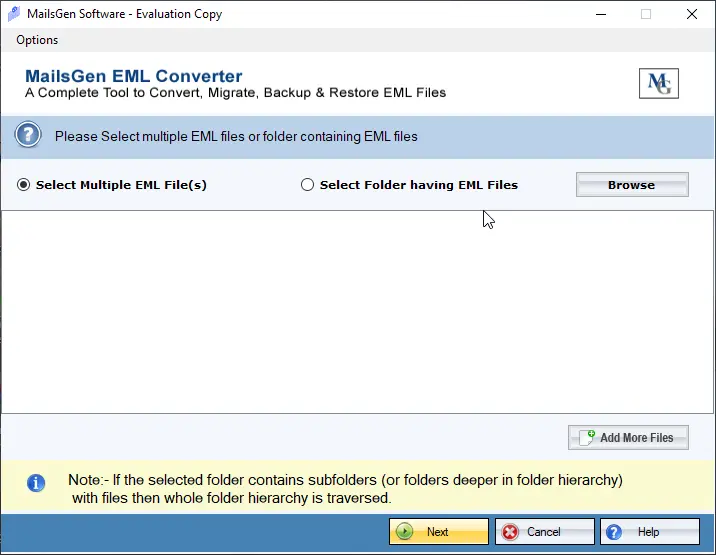Choose Select Multiple EML File(s) option
This screenshot has height=555, width=716.
tap(24, 185)
